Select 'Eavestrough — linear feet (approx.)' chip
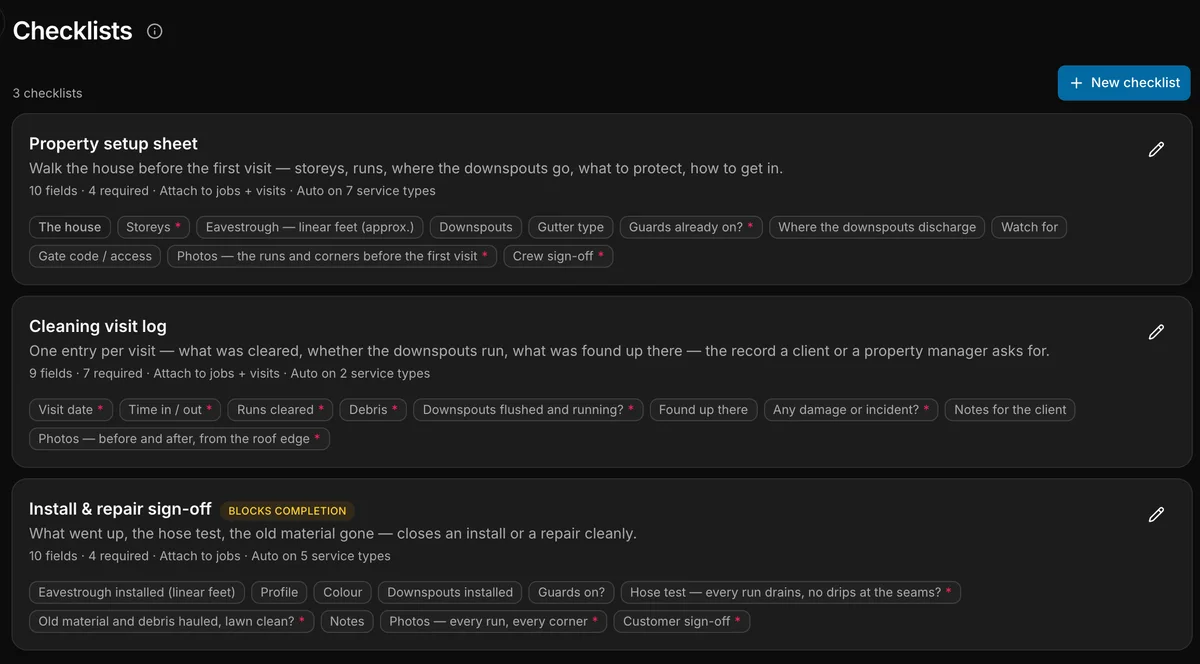The height and width of the screenshot is (664, 1200). pos(310,227)
